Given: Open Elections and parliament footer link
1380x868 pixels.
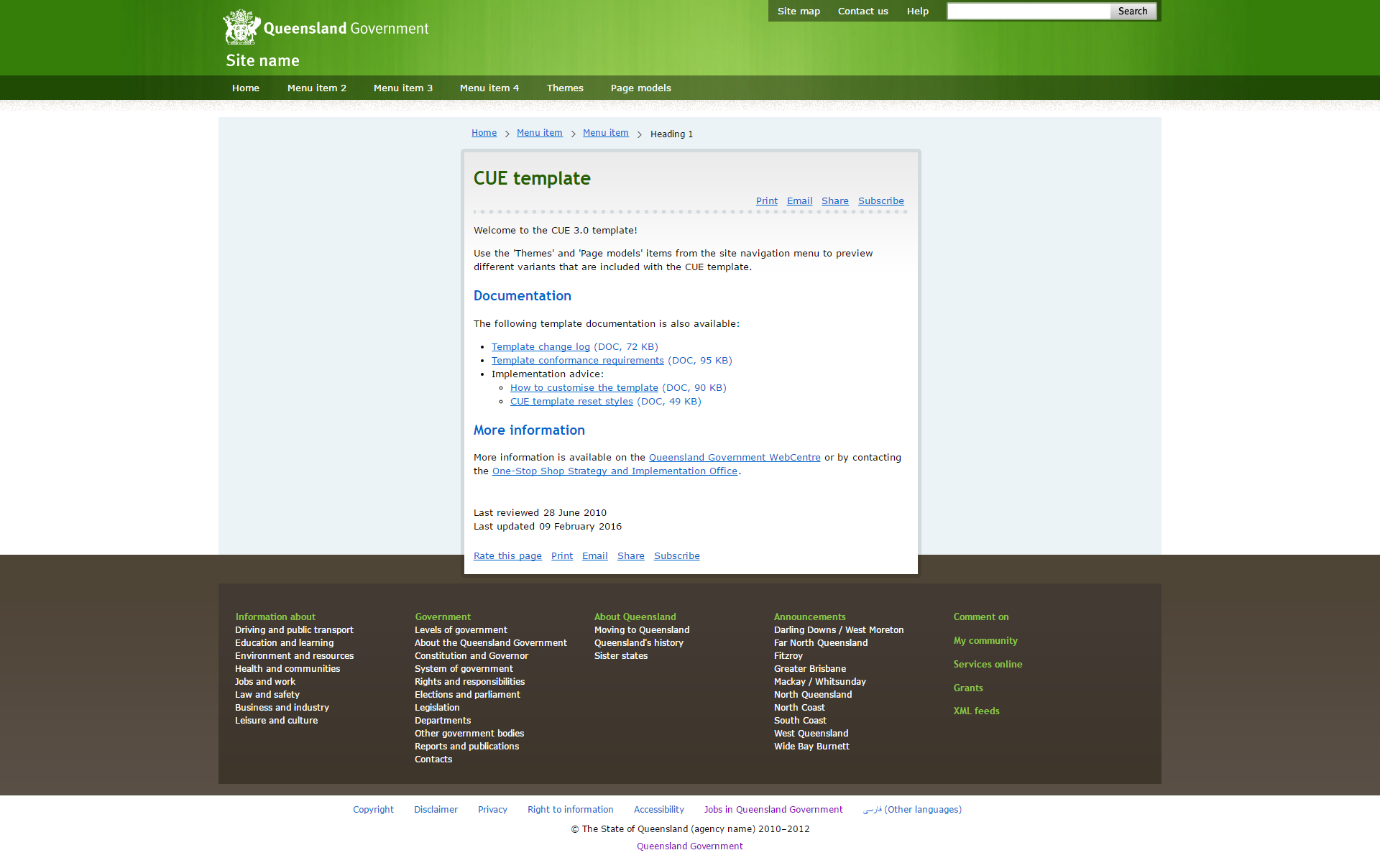Looking at the screenshot, I should click(467, 695).
